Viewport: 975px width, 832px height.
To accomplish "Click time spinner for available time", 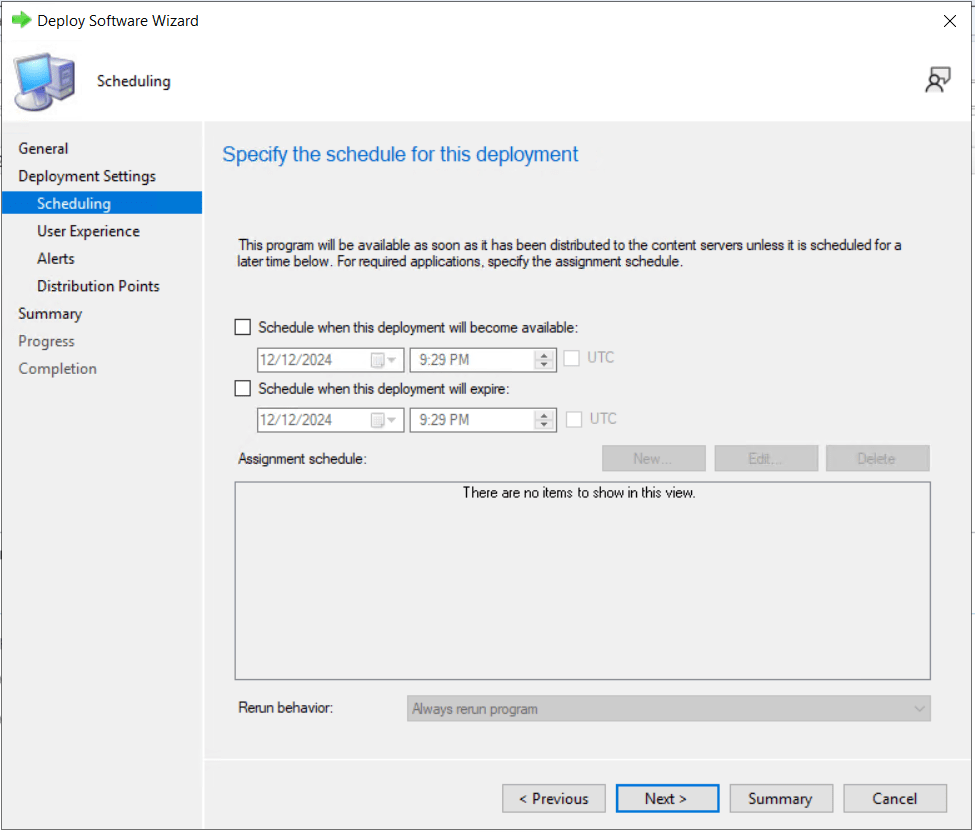I will coord(544,360).
